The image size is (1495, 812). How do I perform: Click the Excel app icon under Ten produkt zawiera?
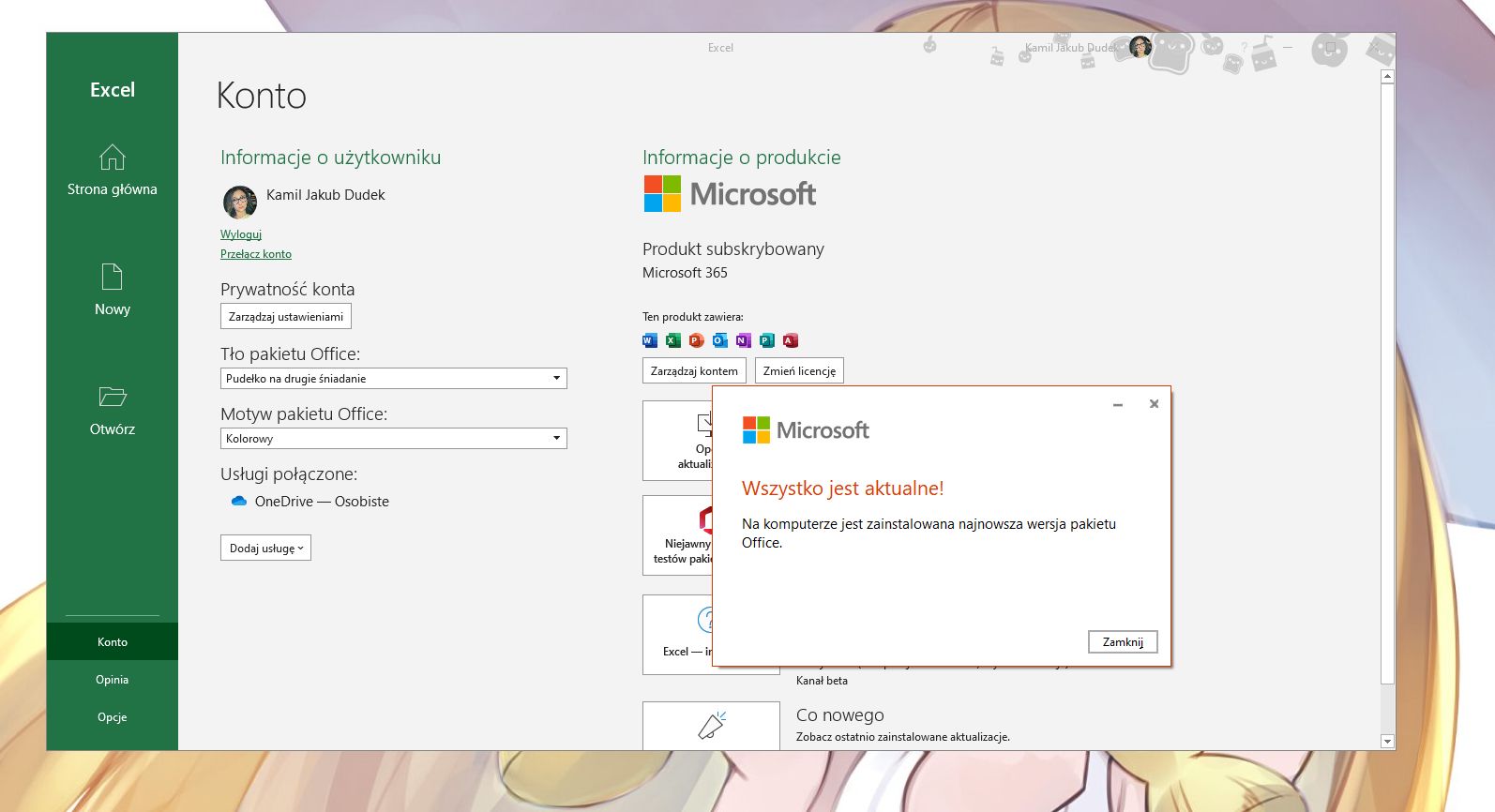pyautogui.click(x=673, y=340)
